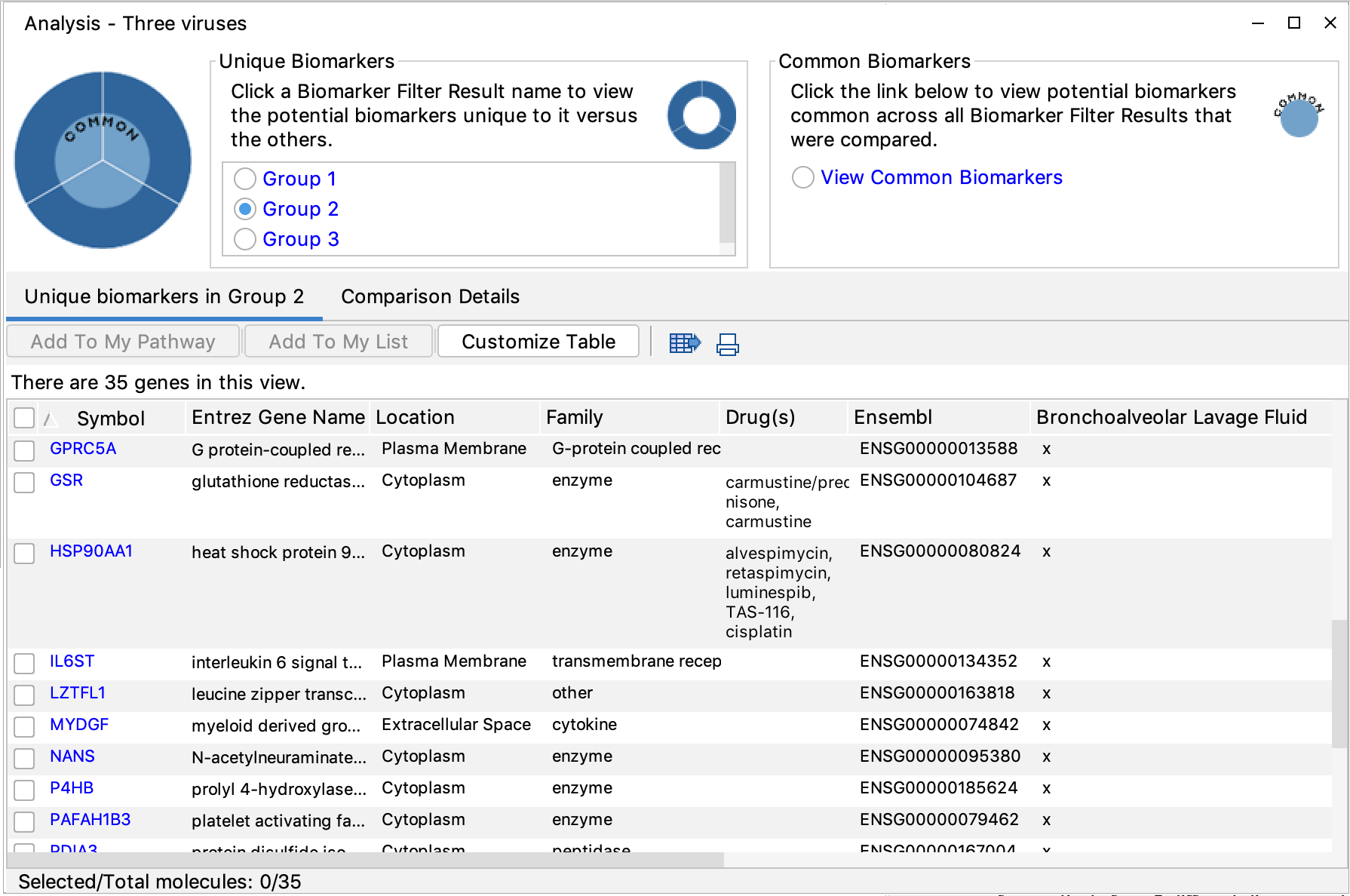Check the MYDGF row checkbox
Viewport: 1350px width, 896px height.
[24, 726]
